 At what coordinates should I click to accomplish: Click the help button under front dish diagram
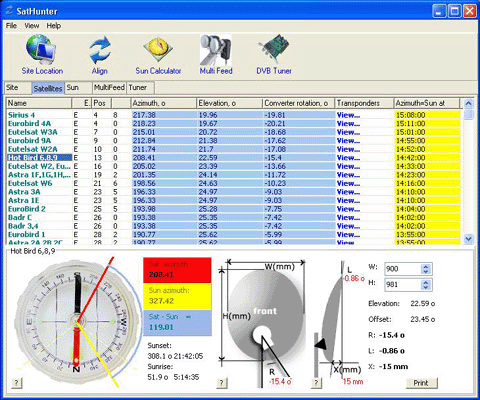(x=222, y=382)
